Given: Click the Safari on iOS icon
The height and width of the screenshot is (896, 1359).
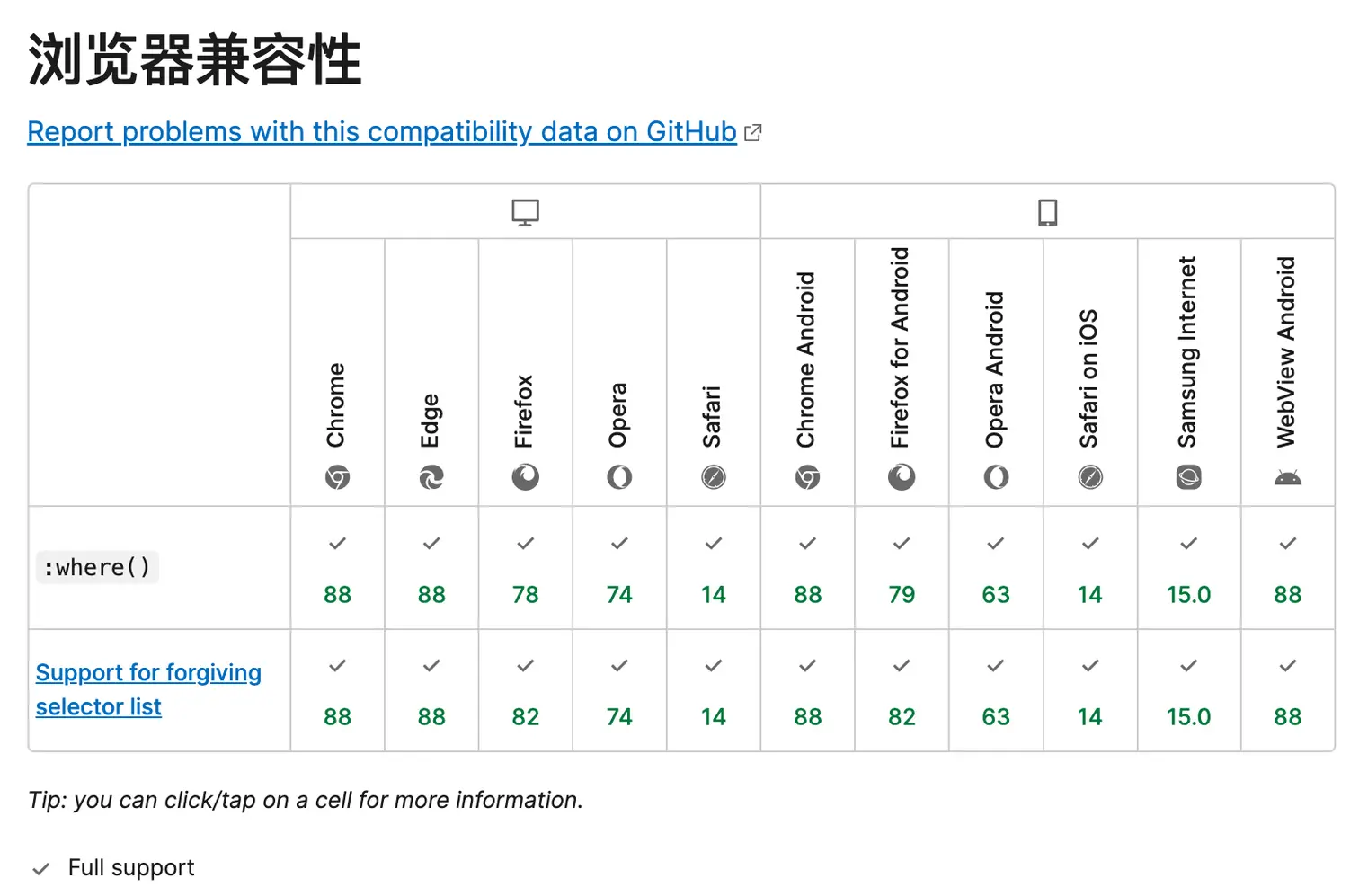Looking at the screenshot, I should pos(1090,477).
